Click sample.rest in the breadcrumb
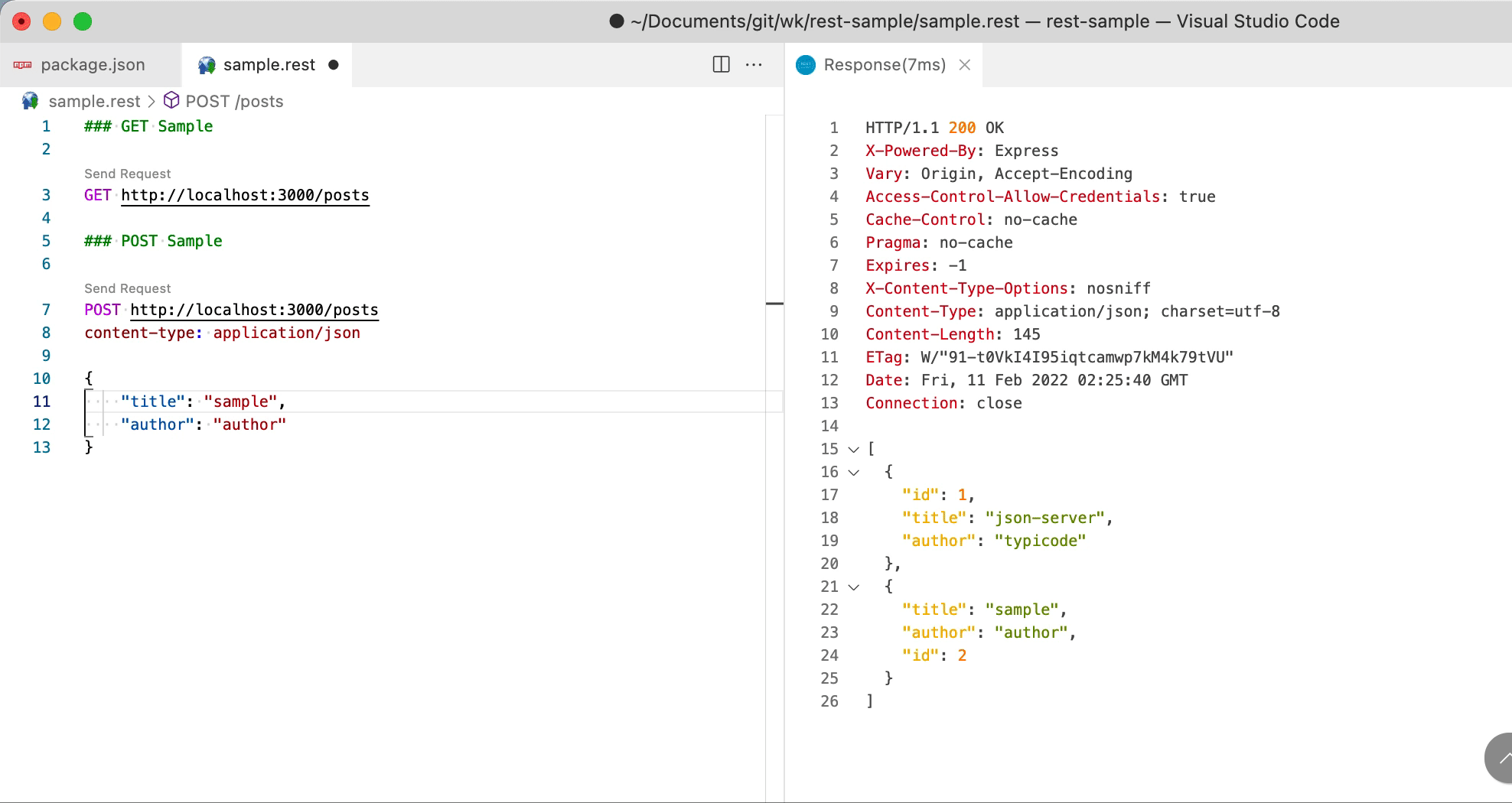Viewport: 1512px width, 803px height. click(94, 101)
